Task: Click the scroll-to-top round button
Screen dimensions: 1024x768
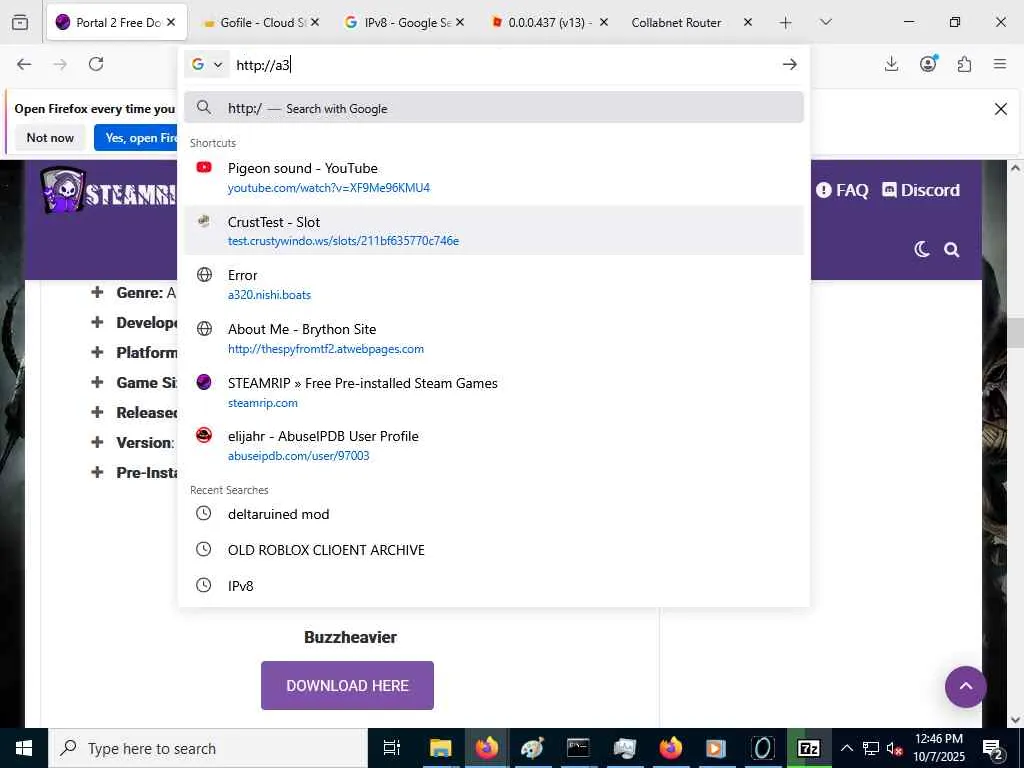Action: tap(965, 686)
